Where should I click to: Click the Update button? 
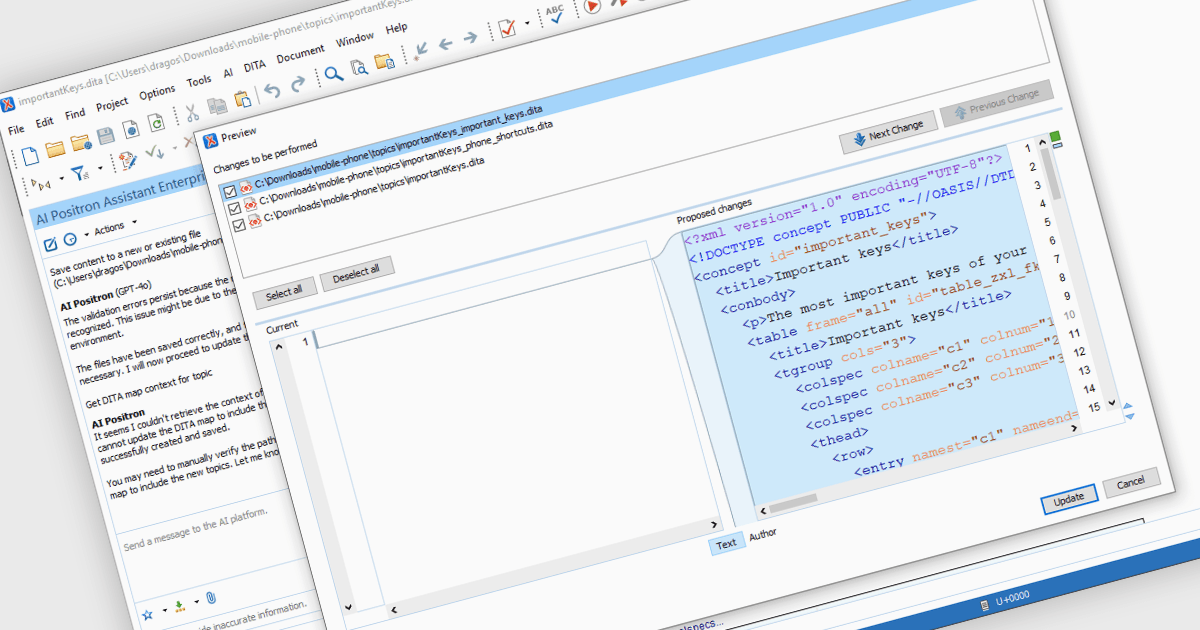[1069, 500]
